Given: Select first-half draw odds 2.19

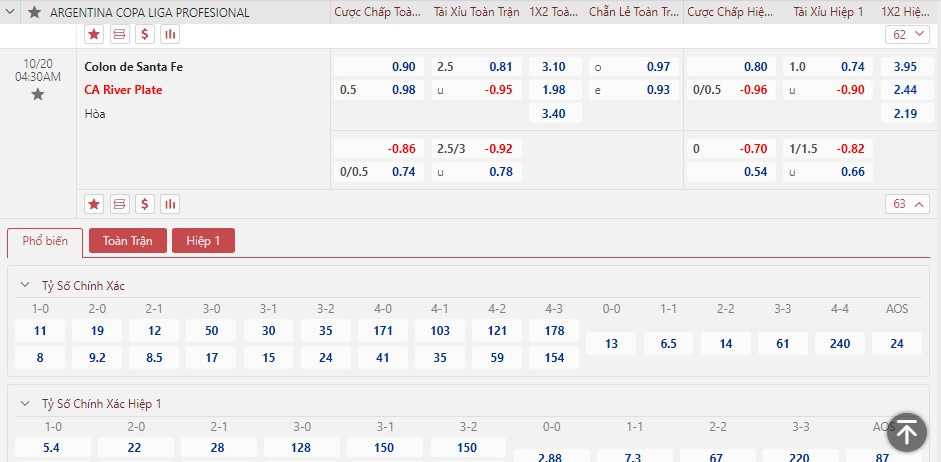Looking at the screenshot, I should (x=905, y=113).
